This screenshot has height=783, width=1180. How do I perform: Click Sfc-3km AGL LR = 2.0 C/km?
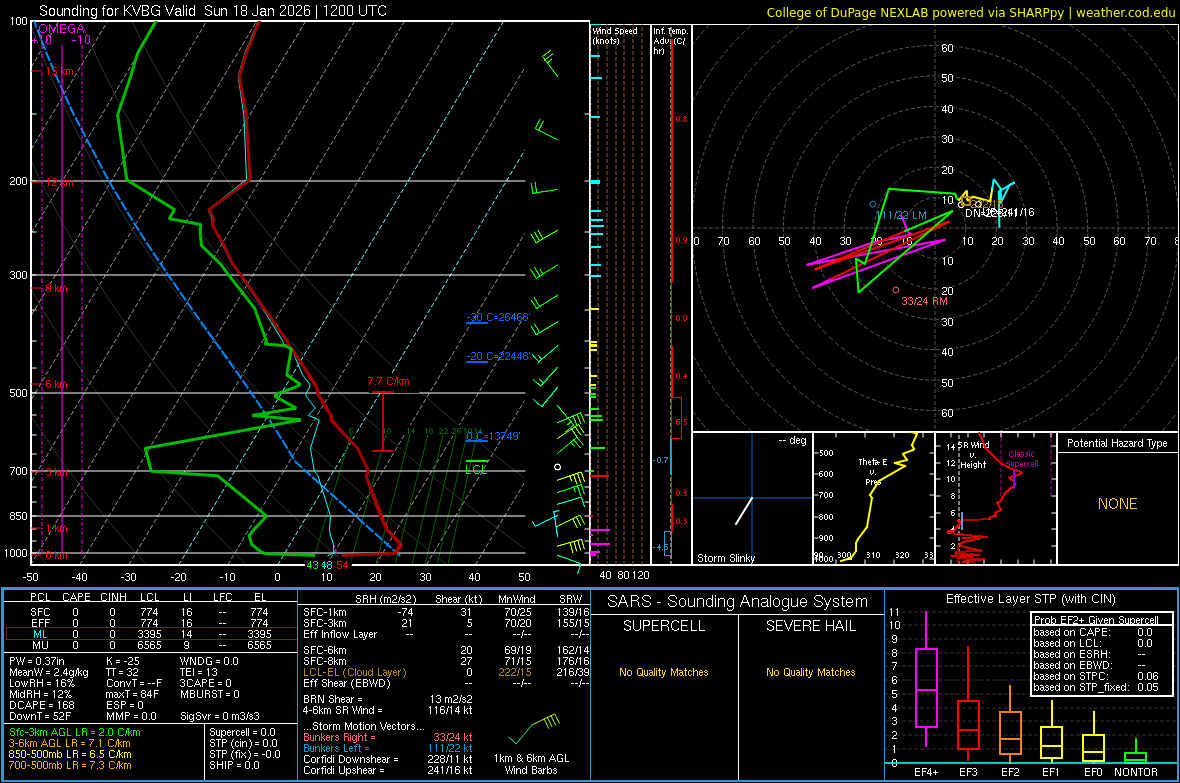tap(75, 732)
